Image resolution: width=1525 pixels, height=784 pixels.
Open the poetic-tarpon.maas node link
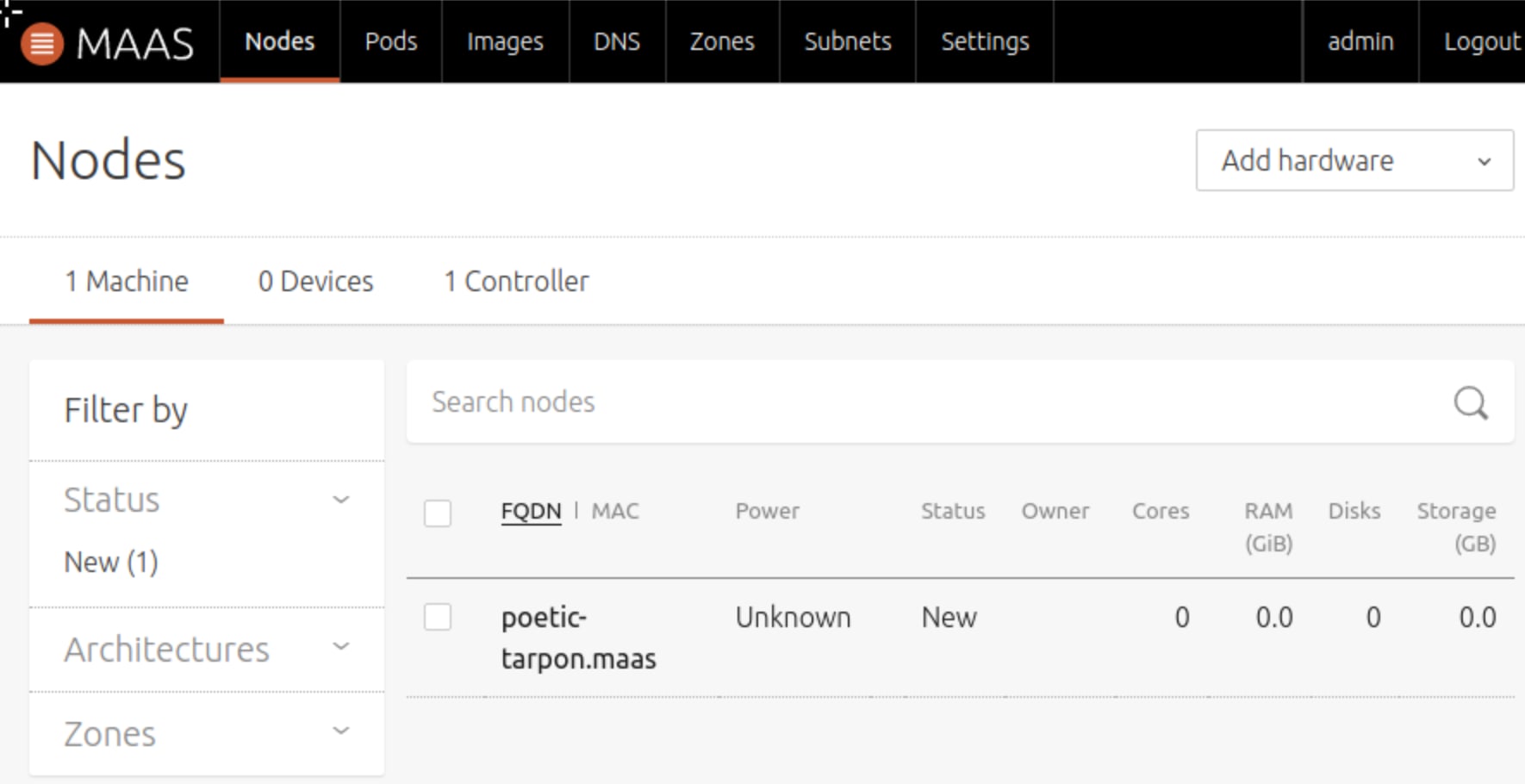[x=577, y=638]
